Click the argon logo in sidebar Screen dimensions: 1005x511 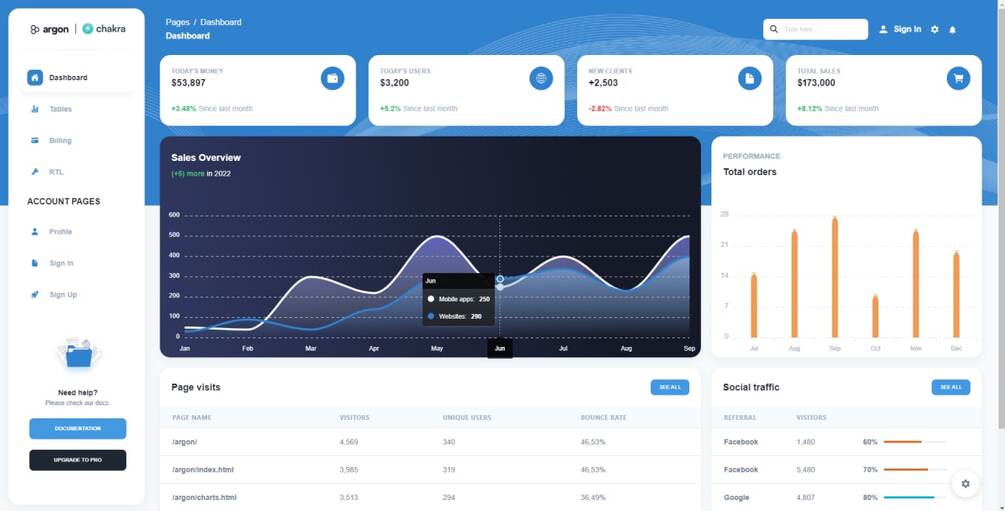tap(49, 29)
